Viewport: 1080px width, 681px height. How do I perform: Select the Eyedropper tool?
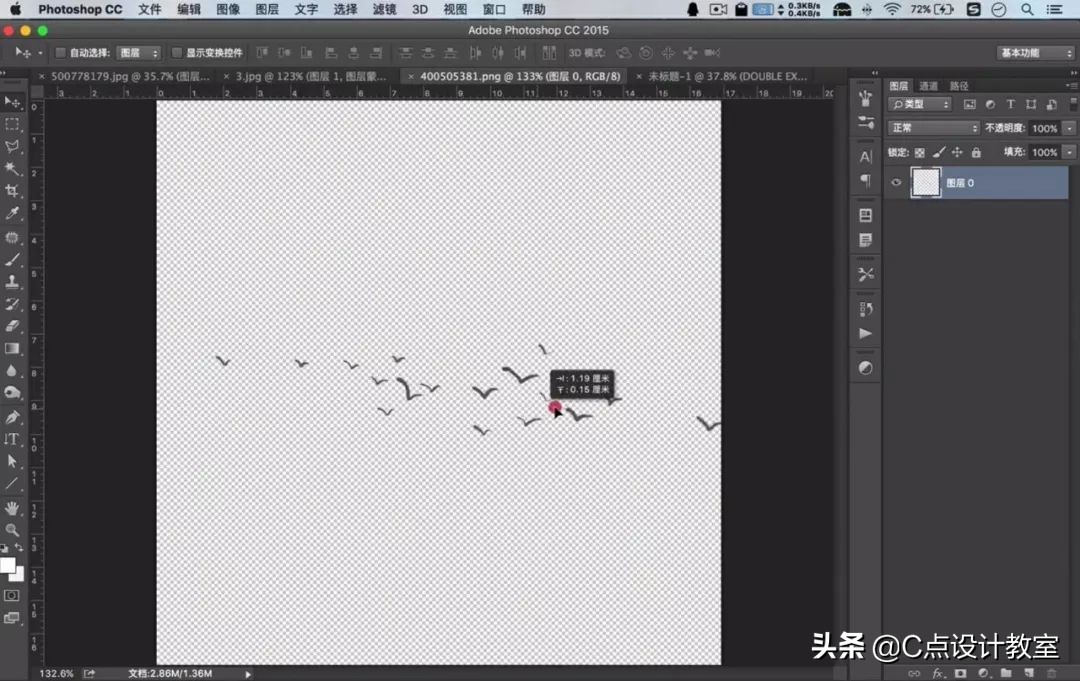point(12,213)
